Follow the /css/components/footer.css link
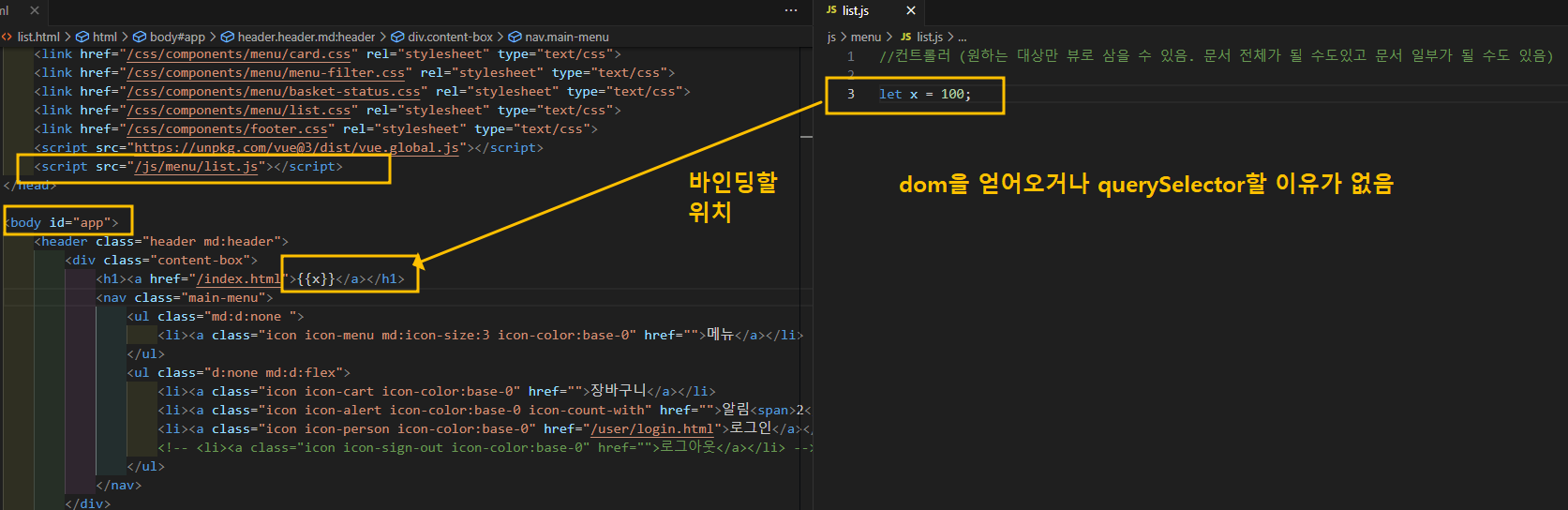Viewport: 1568px width, 510px height. pos(227,129)
